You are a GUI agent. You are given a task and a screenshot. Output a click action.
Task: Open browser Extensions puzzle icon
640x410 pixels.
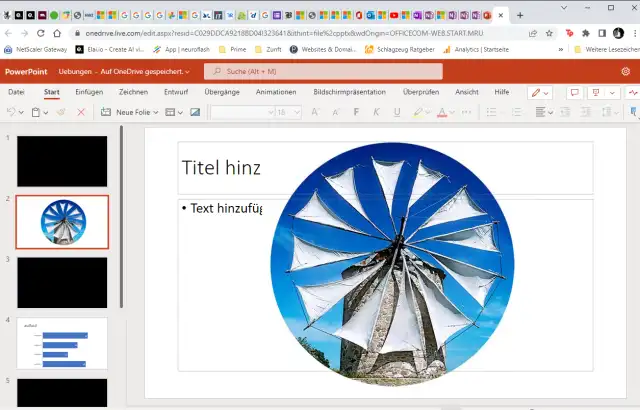pyautogui.click(x=586, y=33)
